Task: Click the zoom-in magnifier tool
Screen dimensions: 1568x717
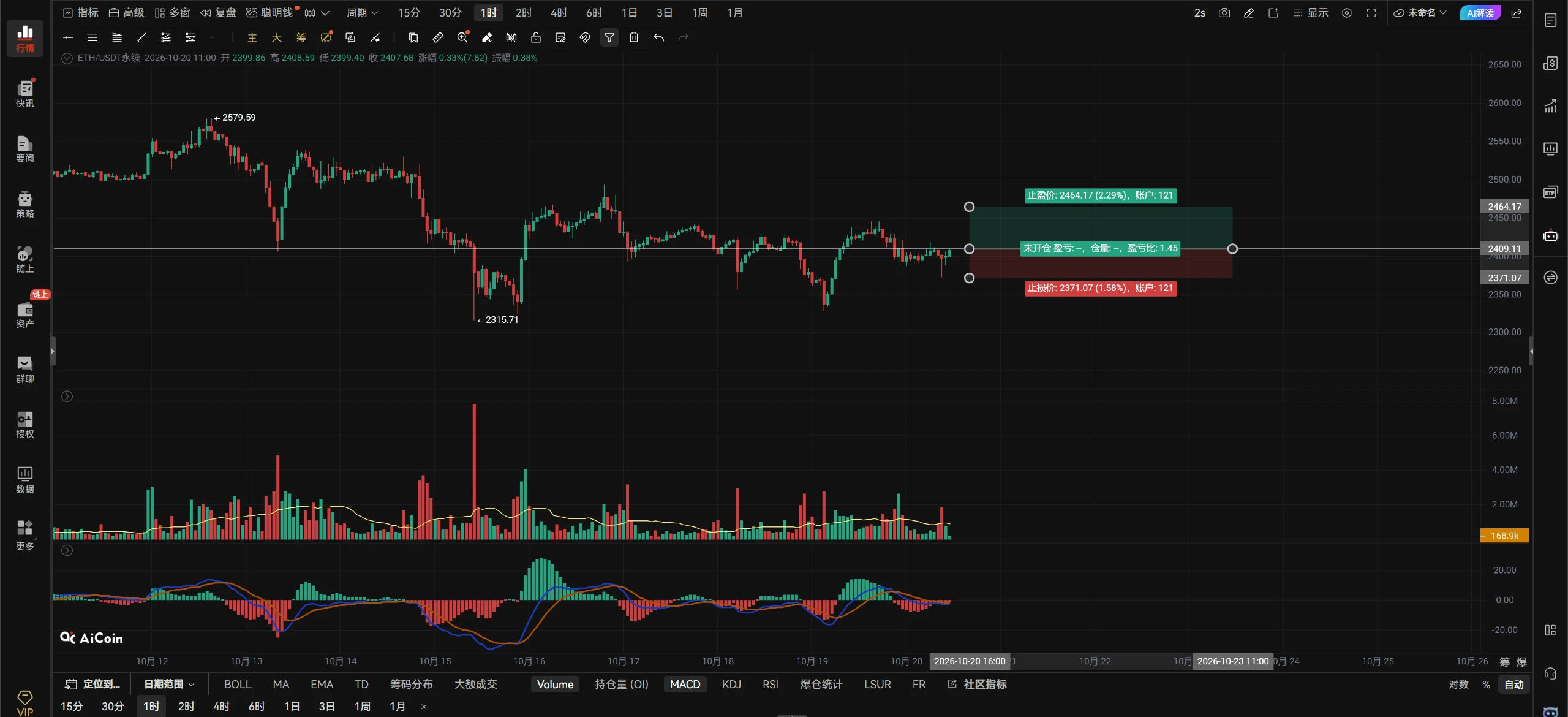Action: (x=462, y=38)
